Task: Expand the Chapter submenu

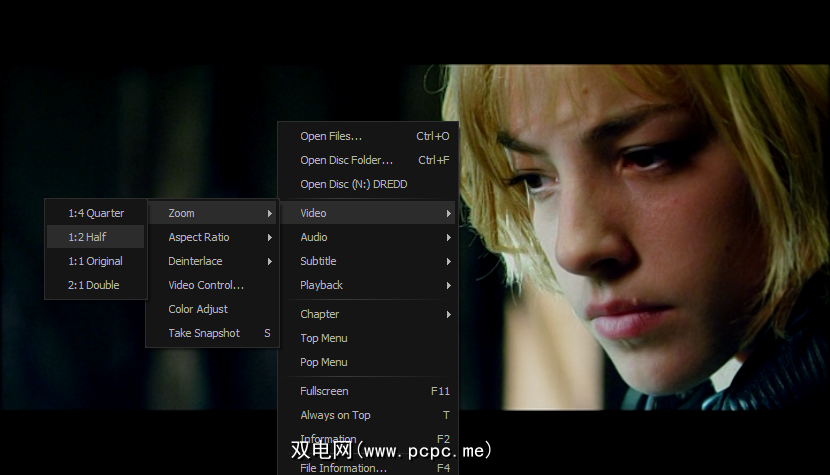Action: click(368, 314)
